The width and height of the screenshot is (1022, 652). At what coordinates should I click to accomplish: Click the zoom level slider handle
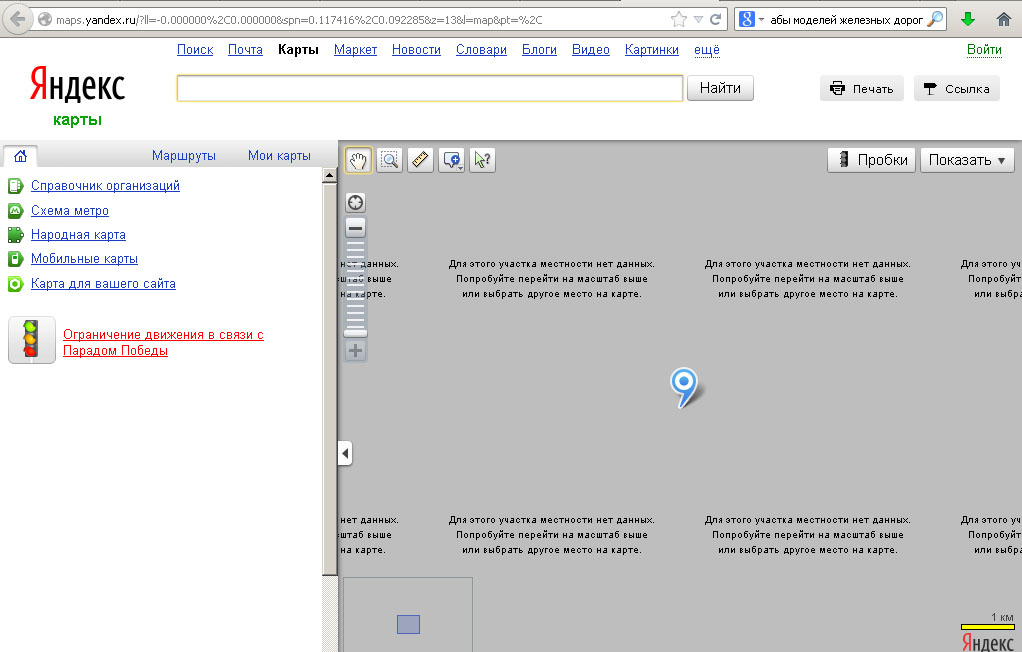click(355, 333)
